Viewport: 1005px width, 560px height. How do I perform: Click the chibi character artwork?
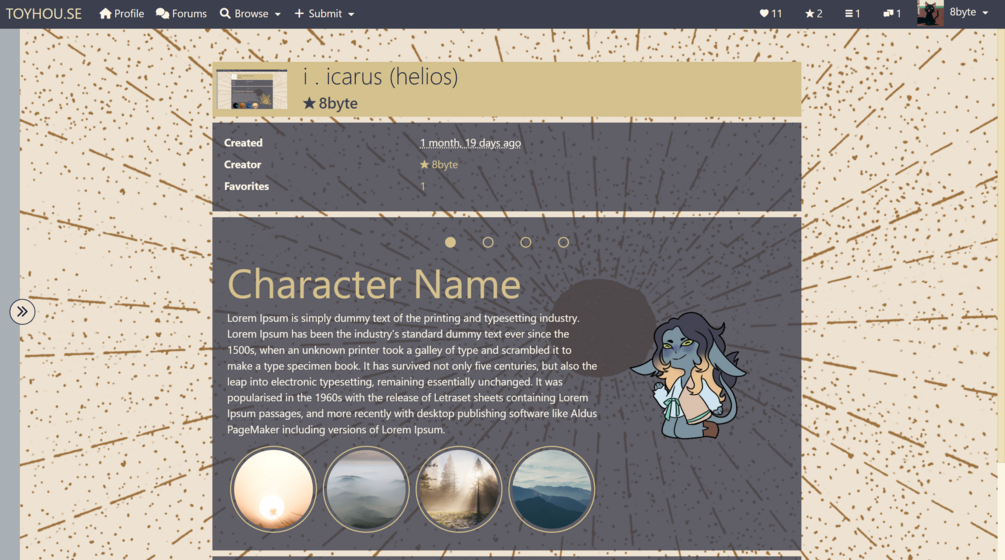689,375
